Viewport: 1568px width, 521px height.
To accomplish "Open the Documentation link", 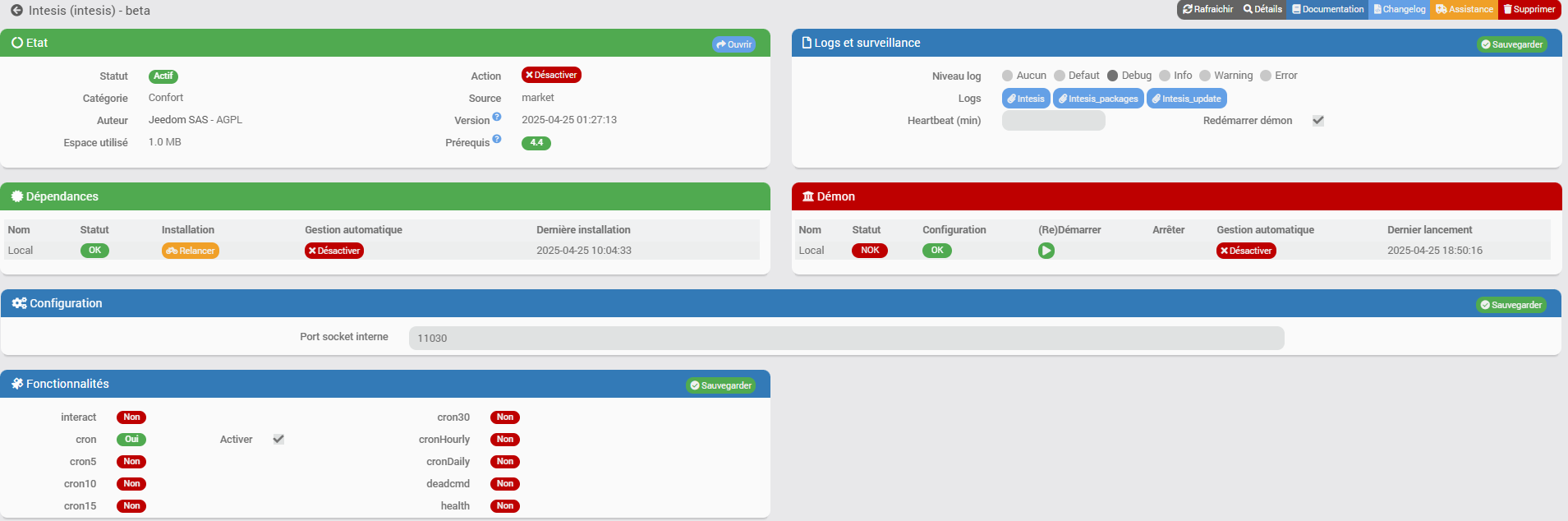I will [1327, 9].
